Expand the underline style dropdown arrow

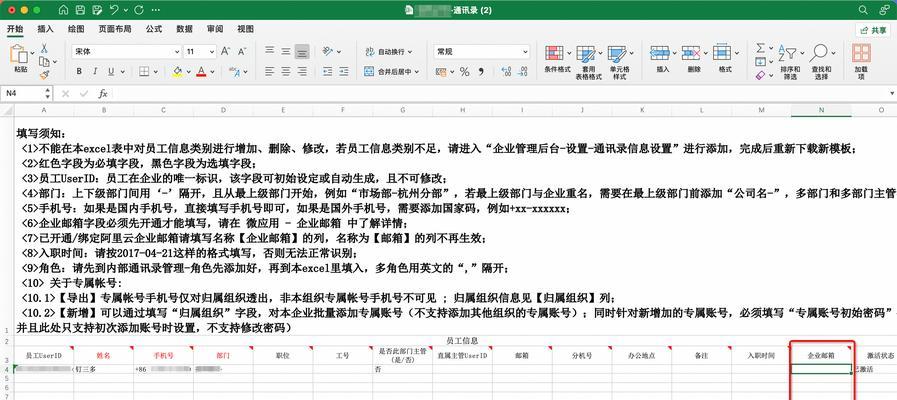pos(122,72)
